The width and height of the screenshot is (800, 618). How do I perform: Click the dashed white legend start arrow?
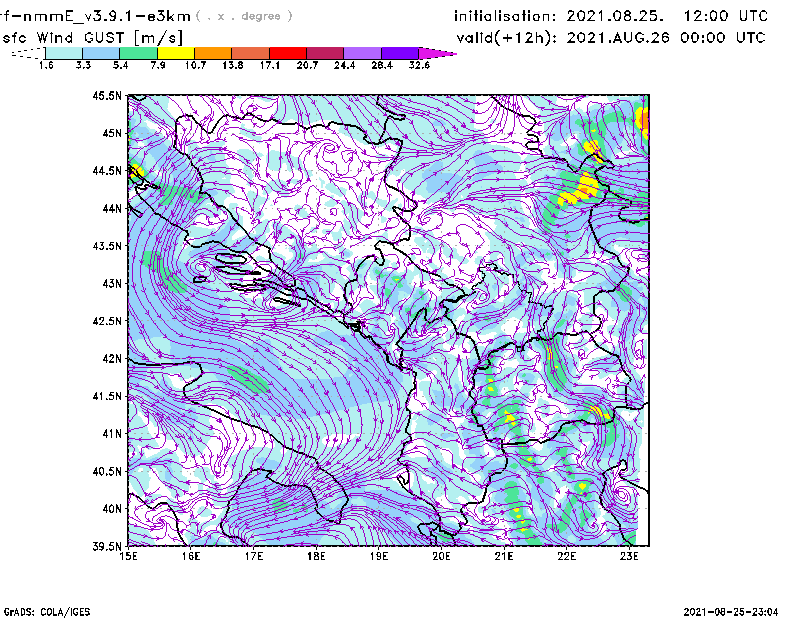[28, 53]
